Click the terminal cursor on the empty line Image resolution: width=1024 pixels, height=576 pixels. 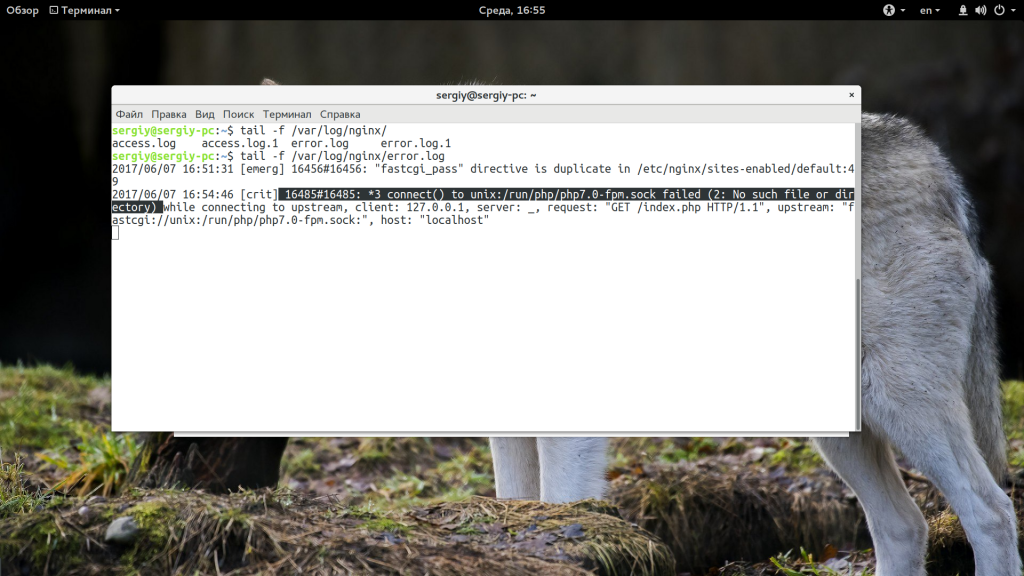(115, 233)
